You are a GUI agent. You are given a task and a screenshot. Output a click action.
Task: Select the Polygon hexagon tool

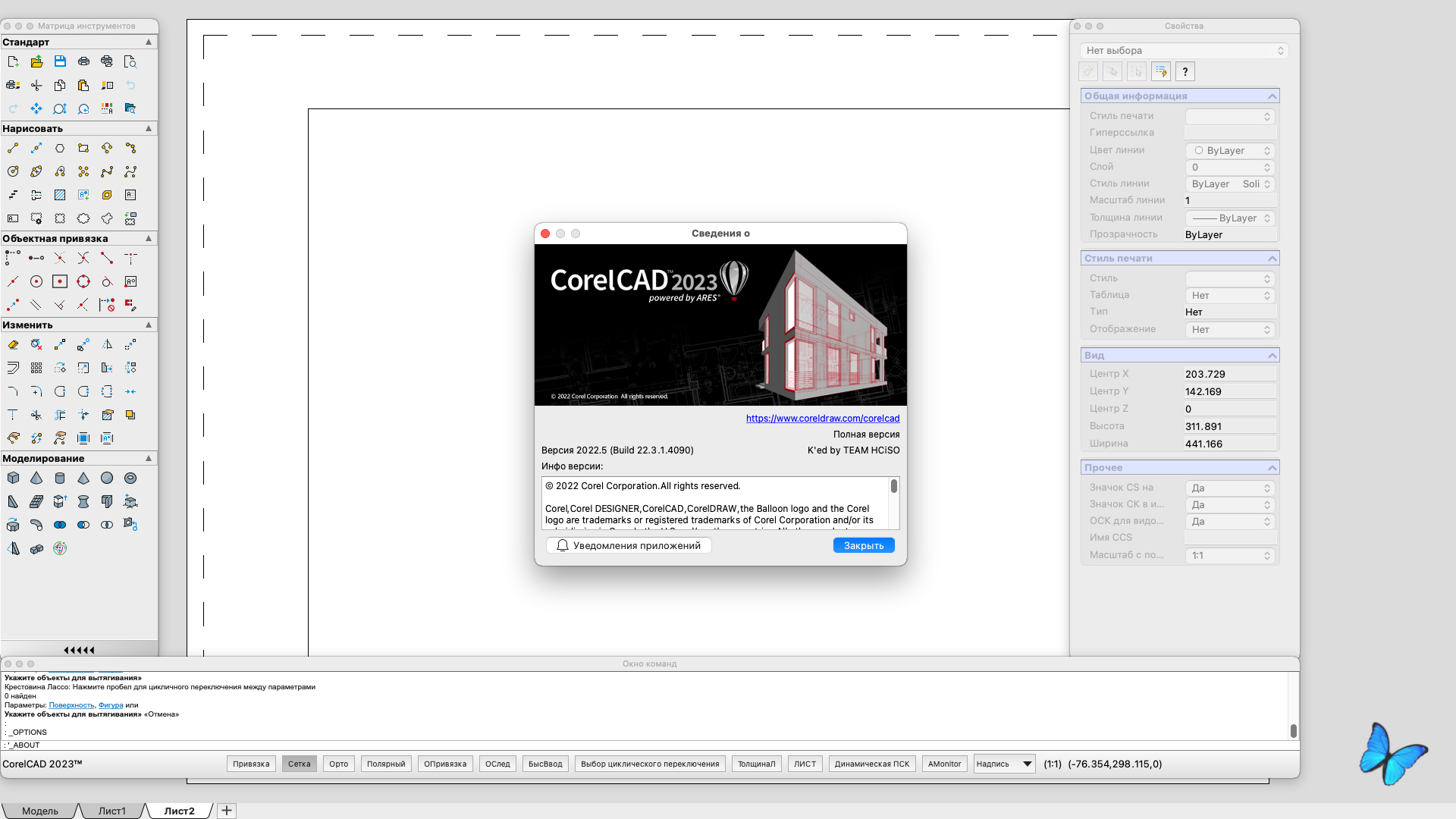[x=60, y=148]
